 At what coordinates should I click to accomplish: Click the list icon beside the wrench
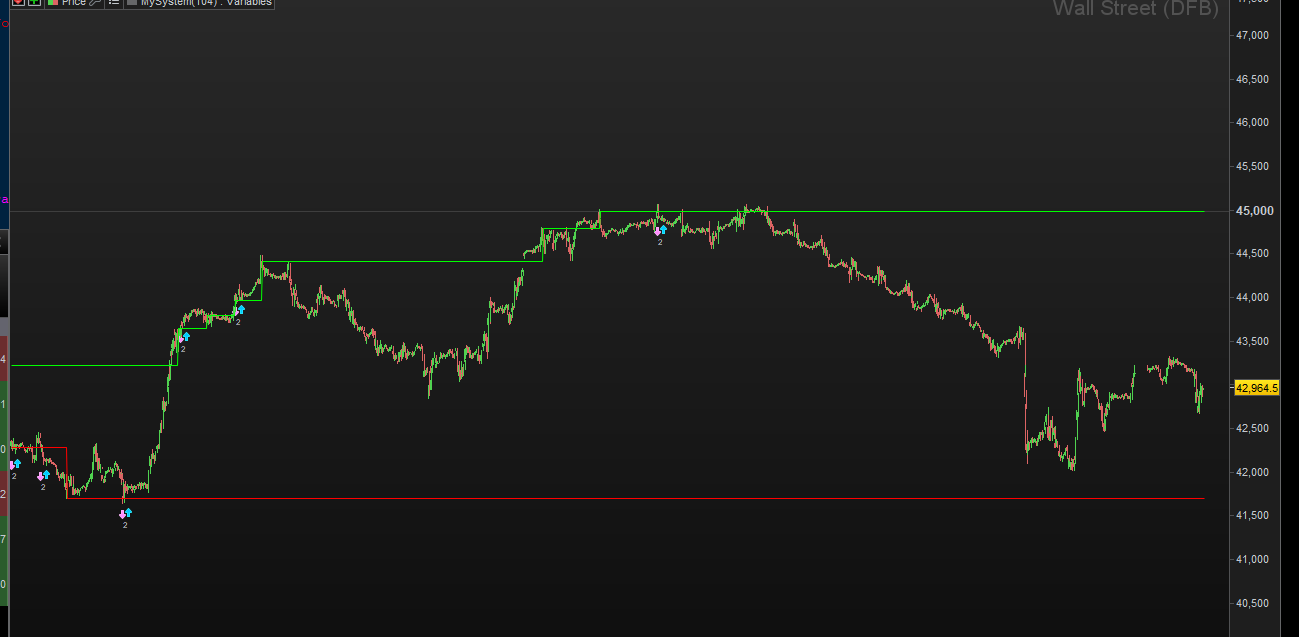tap(113, 3)
